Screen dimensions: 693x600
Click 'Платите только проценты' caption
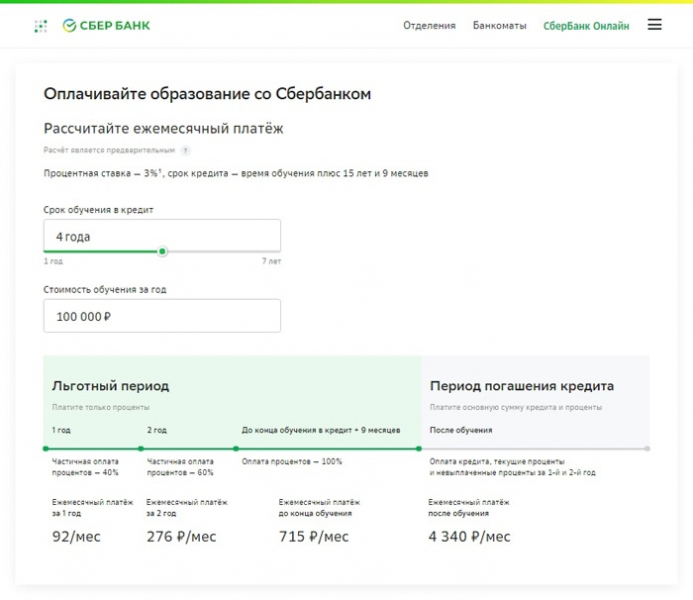pos(101,407)
